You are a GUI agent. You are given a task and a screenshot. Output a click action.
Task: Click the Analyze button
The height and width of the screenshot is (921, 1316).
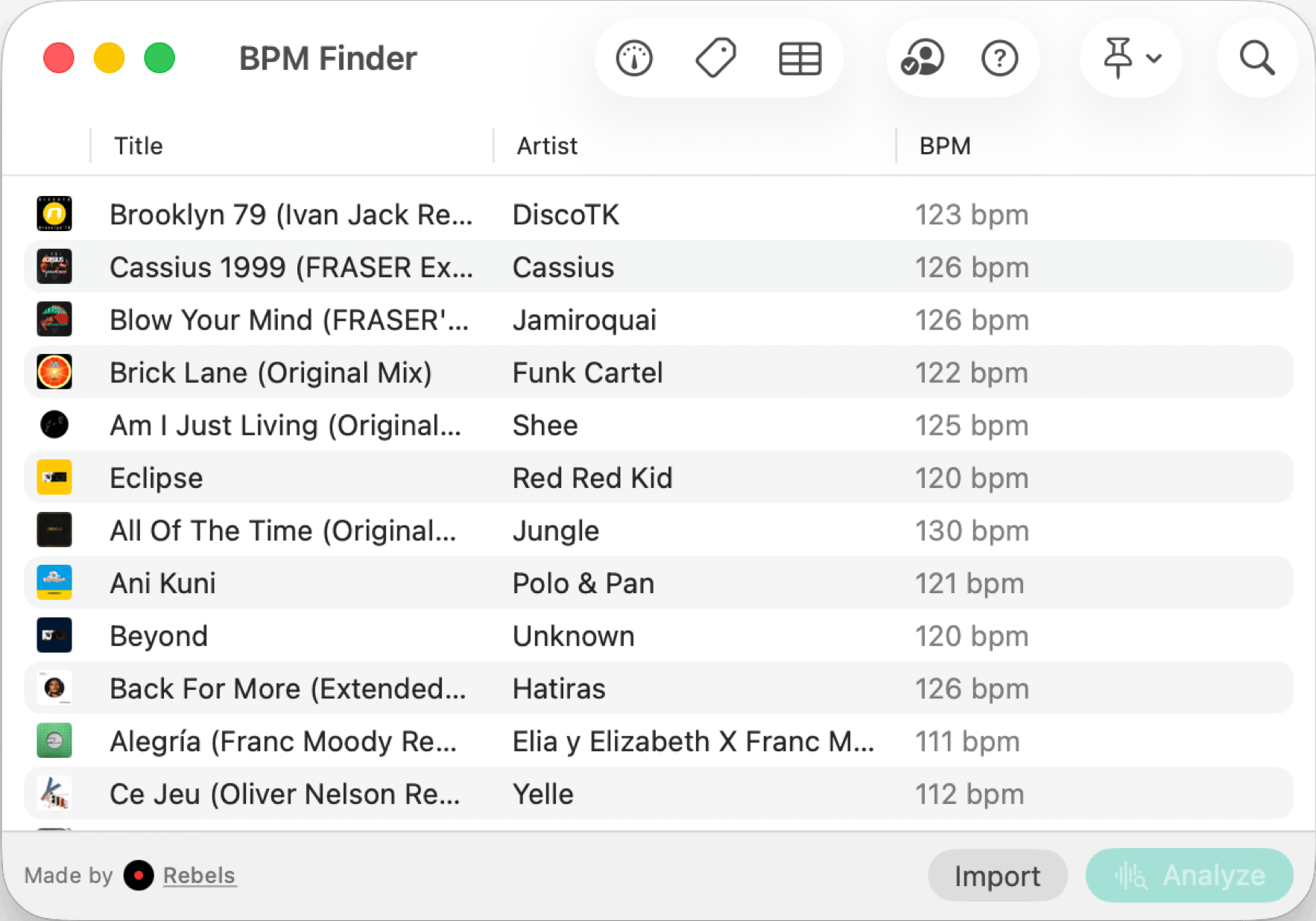[x=1189, y=876]
